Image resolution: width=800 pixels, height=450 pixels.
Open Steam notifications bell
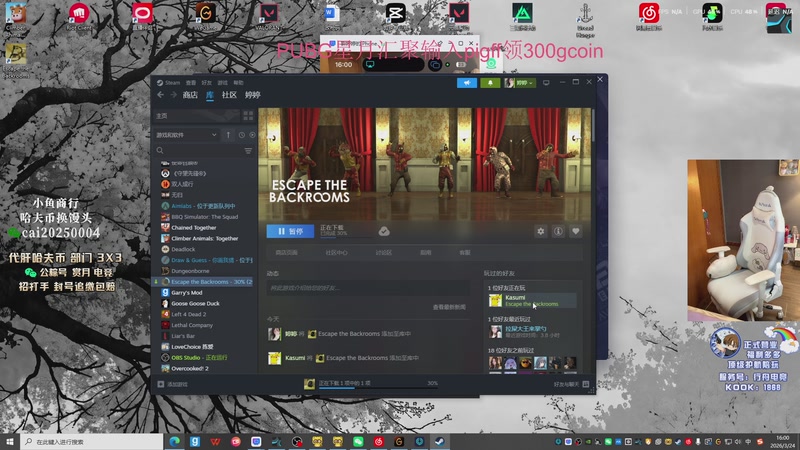coord(490,83)
